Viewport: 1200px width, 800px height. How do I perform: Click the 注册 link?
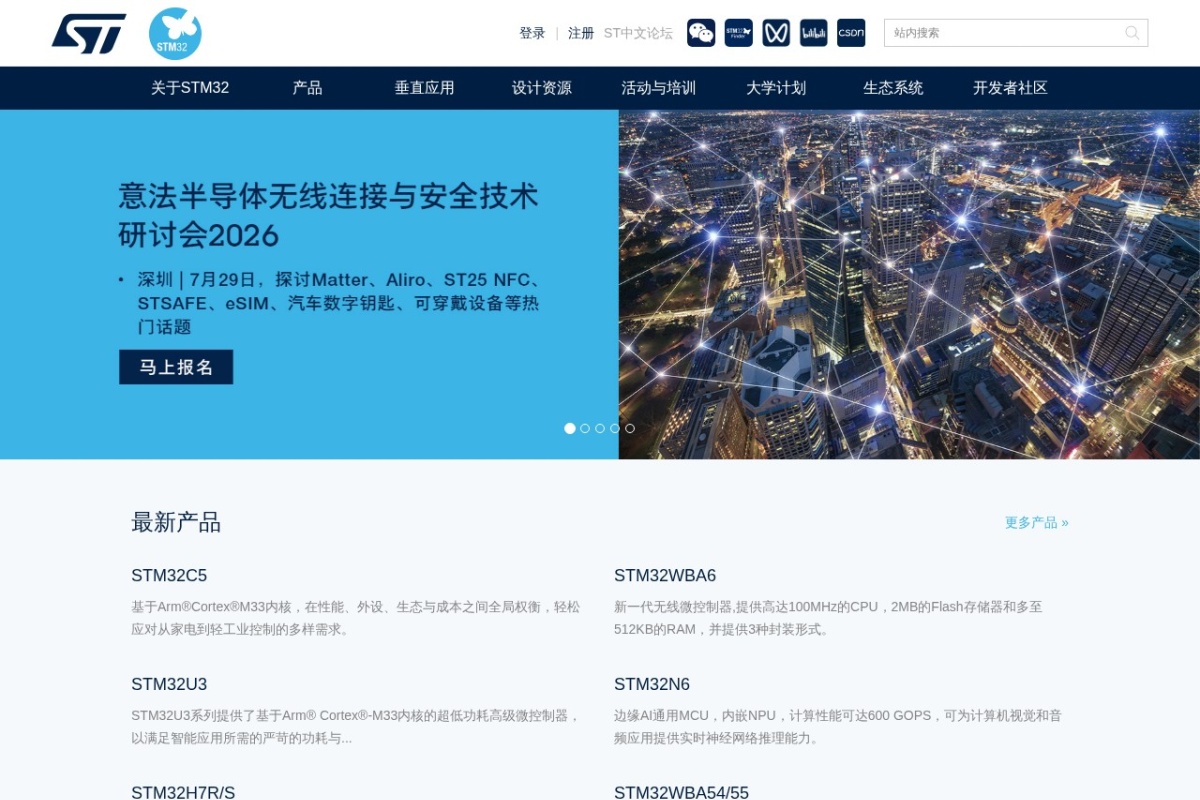581,33
